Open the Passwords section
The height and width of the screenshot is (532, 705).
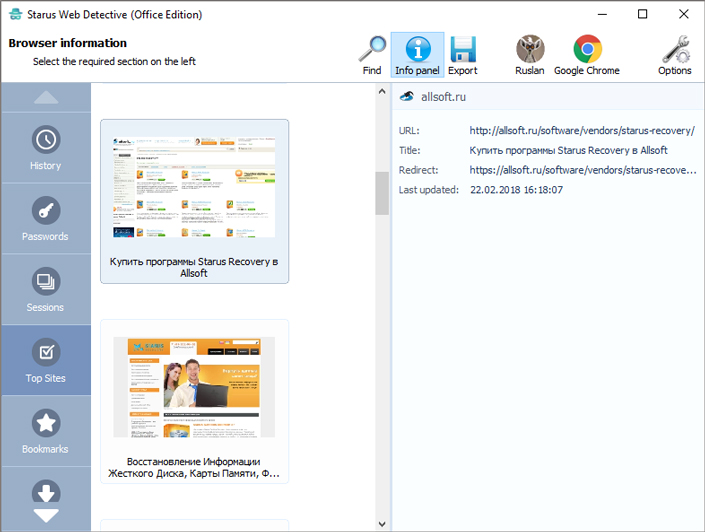[x=46, y=219]
